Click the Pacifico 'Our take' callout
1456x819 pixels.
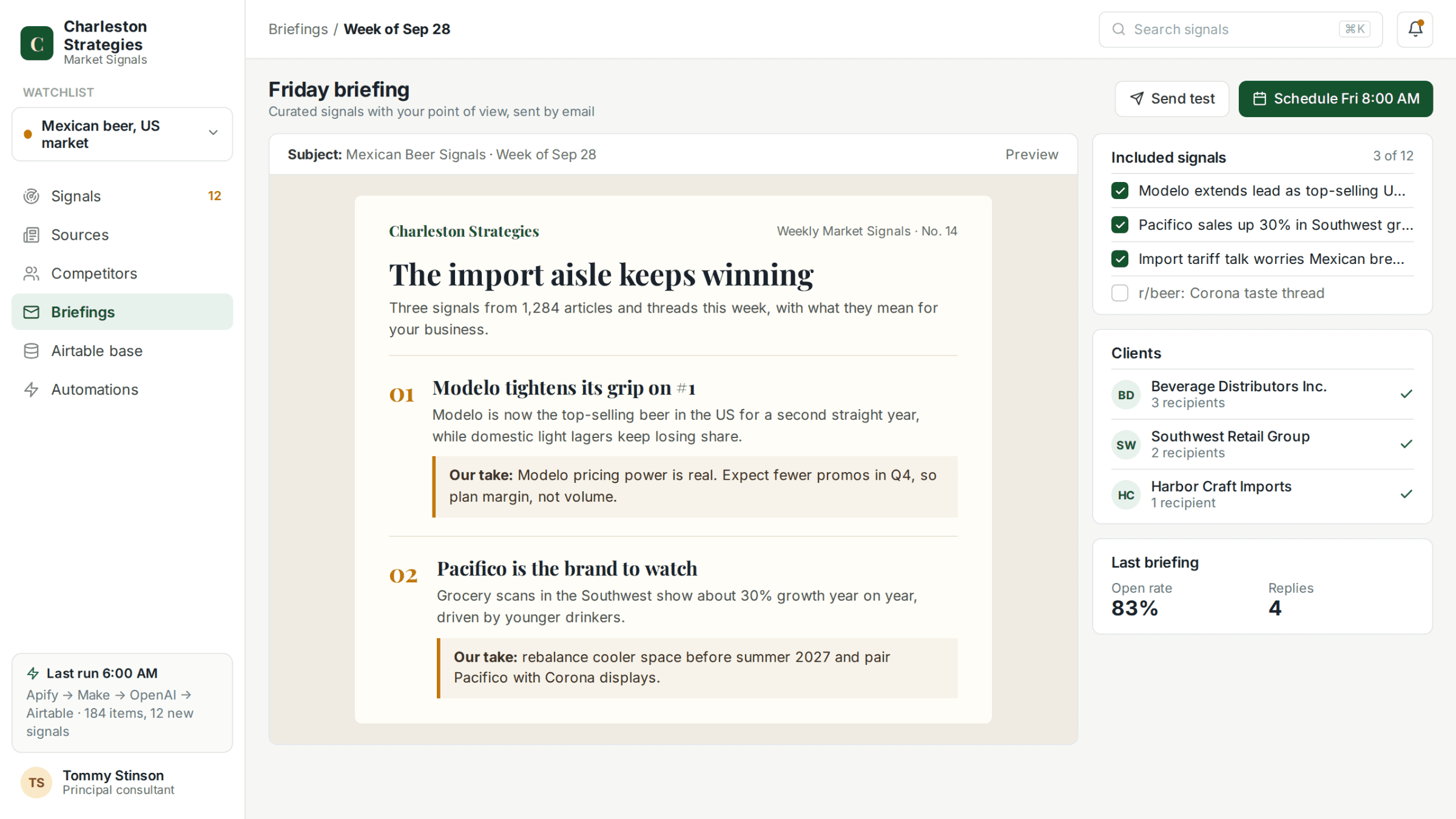[698, 668]
